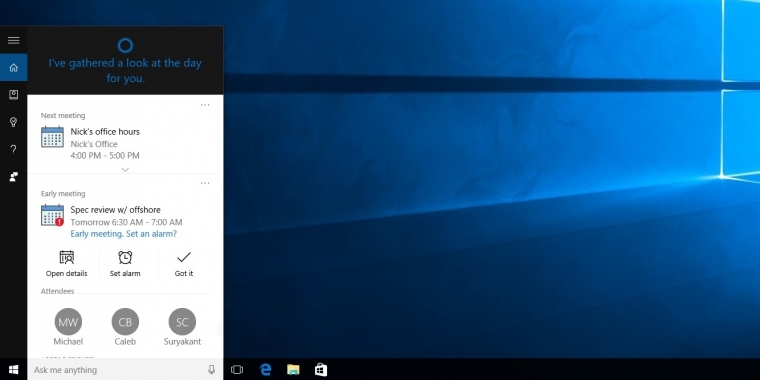Image resolution: width=760 pixels, height=380 pixels.
Task: Open the Cortana Notebook icon
Action: coord(14,95)
